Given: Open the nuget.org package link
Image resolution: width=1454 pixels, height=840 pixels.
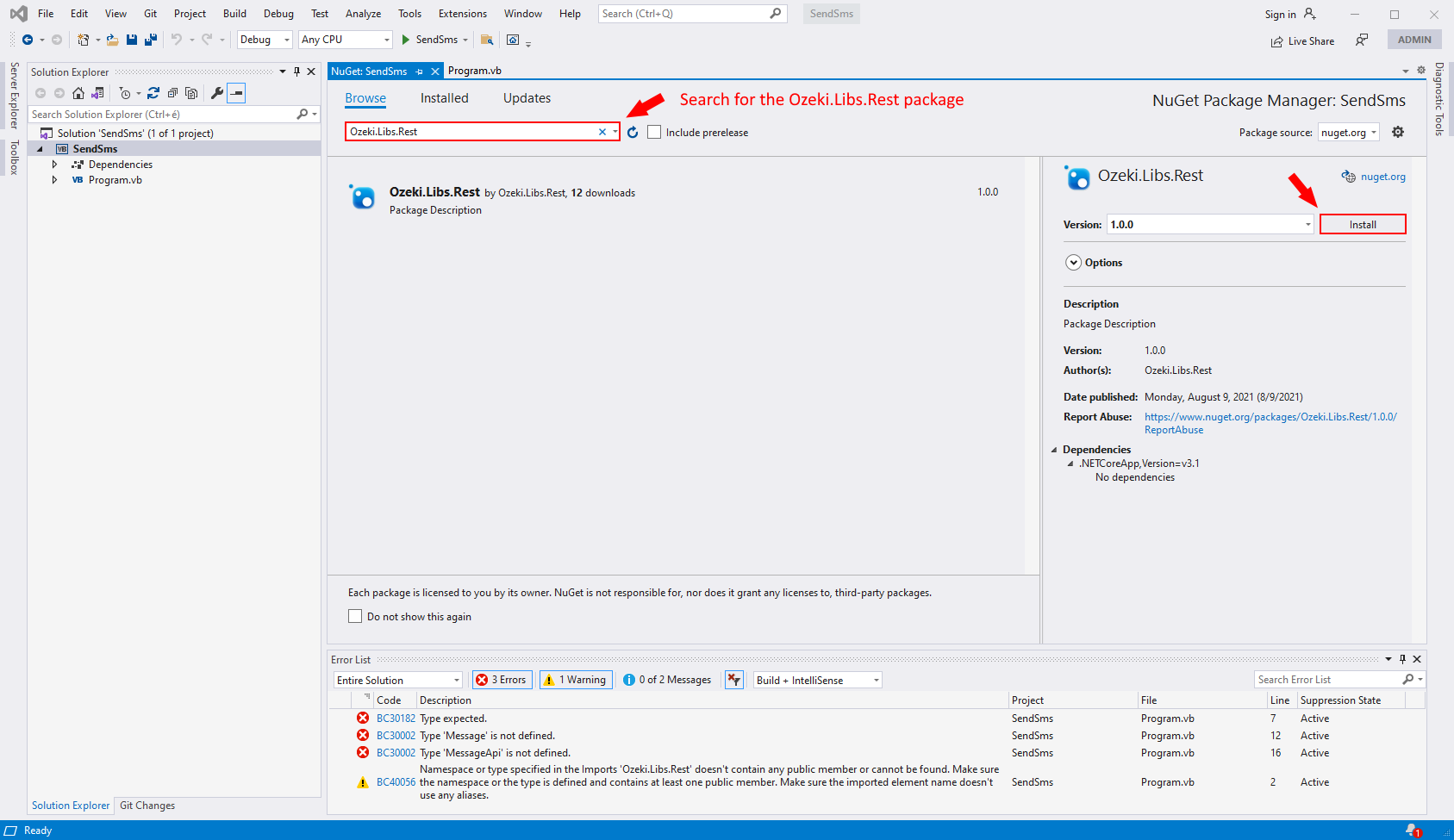Looking at the screenshot, I should 1382,177.
